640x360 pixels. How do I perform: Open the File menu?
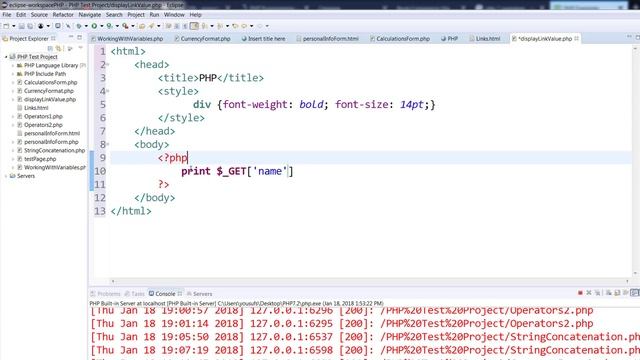click(x=7, y=15)
